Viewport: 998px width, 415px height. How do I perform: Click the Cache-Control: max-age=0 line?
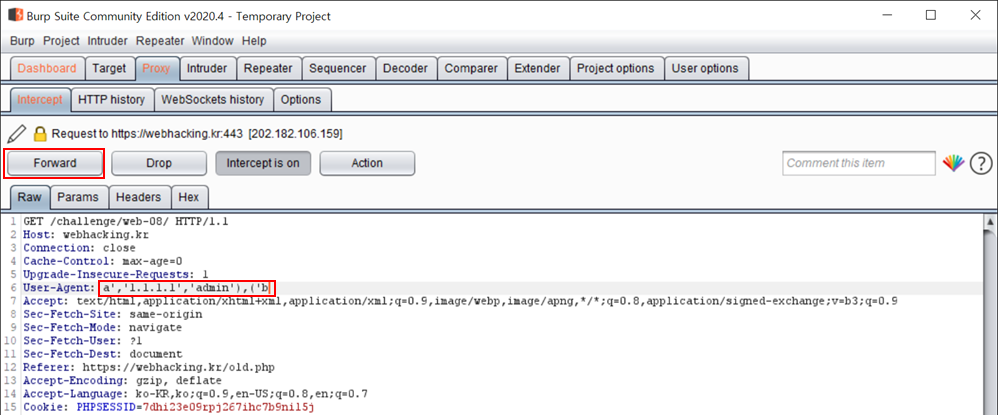pyautogui.click(x=103, y=262)
